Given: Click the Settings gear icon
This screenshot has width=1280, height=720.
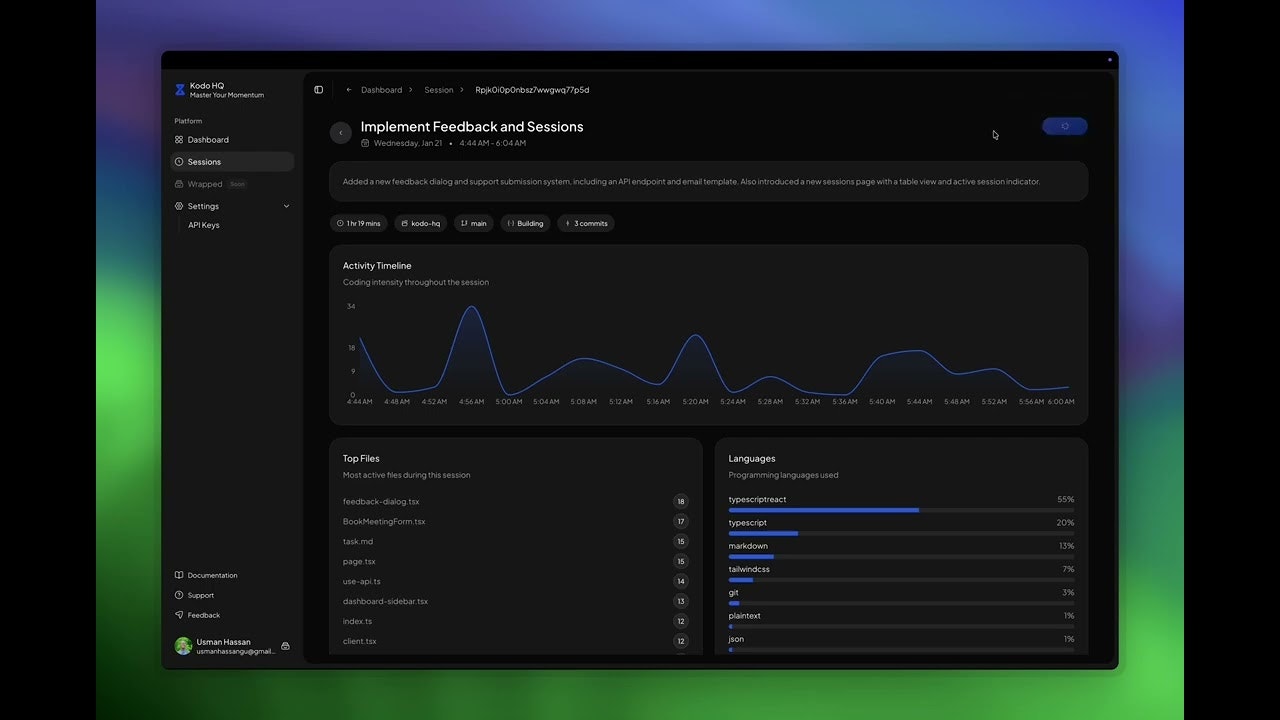Looking at the screenshot, I should tap(179, 206).
